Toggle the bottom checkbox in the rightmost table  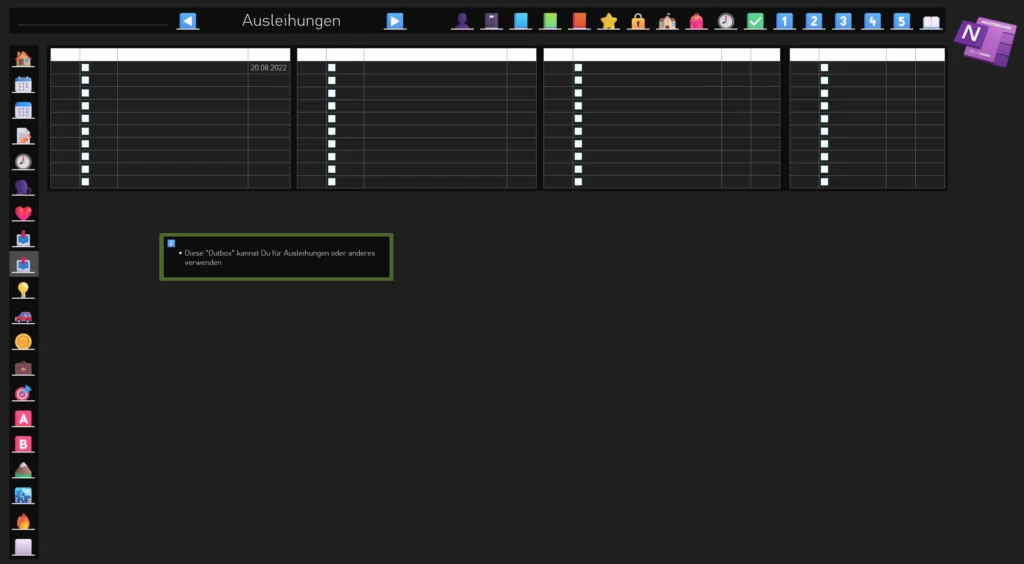point(824,182)
